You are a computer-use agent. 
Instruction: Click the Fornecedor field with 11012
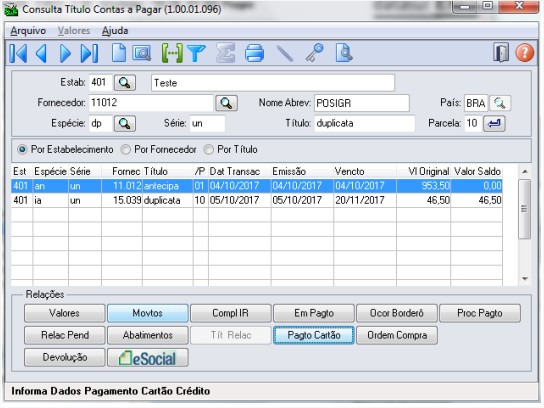click(151, 103)
